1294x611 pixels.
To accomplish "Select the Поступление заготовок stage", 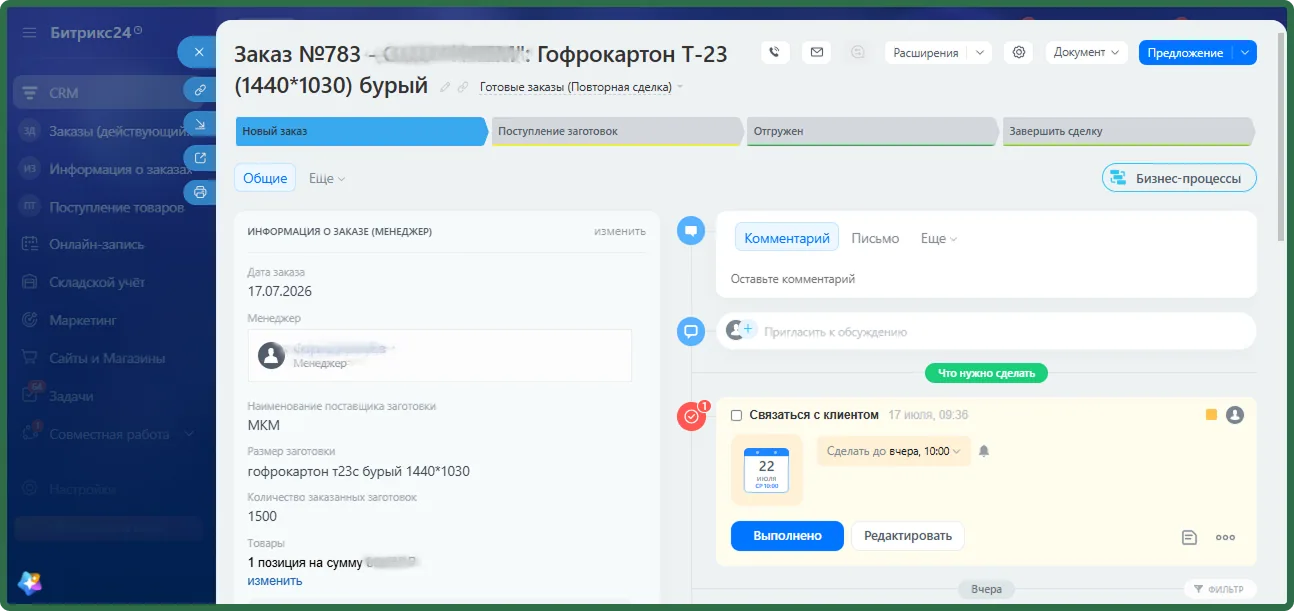I will pos(618,131).
